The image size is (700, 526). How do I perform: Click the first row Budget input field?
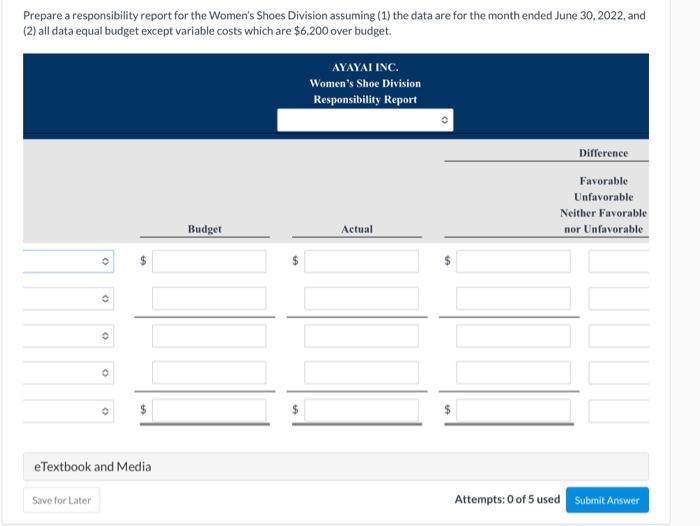click(209, 261)
